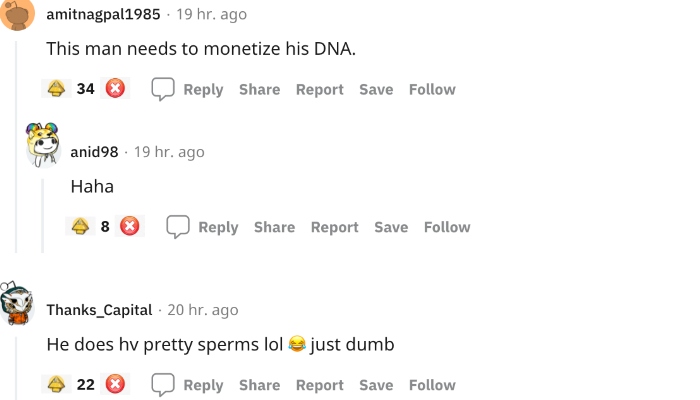Upvote amitnagpal1985's comment
This screenshot has height=400, width=700.
pos(57,89)
